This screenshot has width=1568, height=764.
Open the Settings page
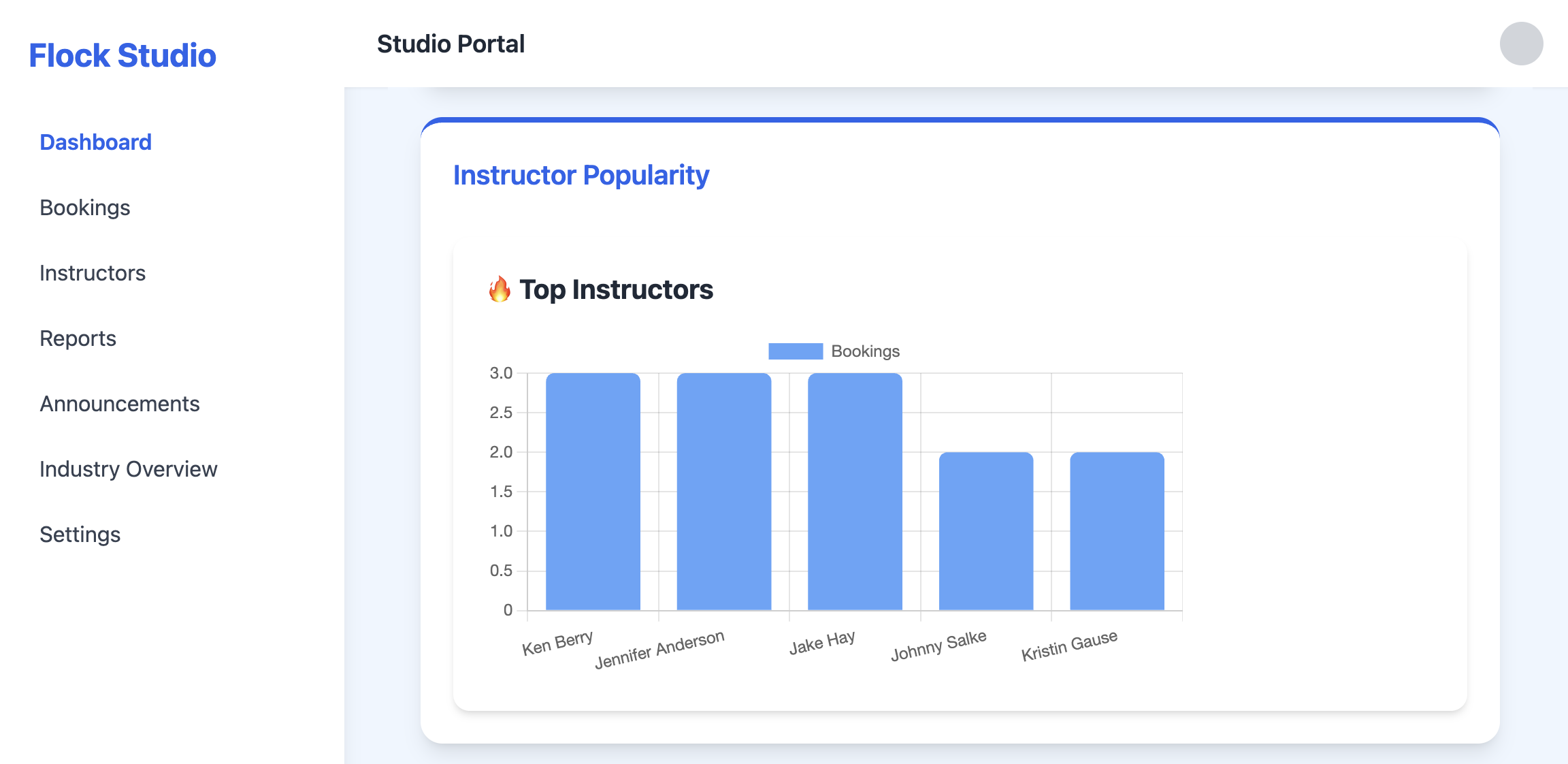click(x=80, y=534)
